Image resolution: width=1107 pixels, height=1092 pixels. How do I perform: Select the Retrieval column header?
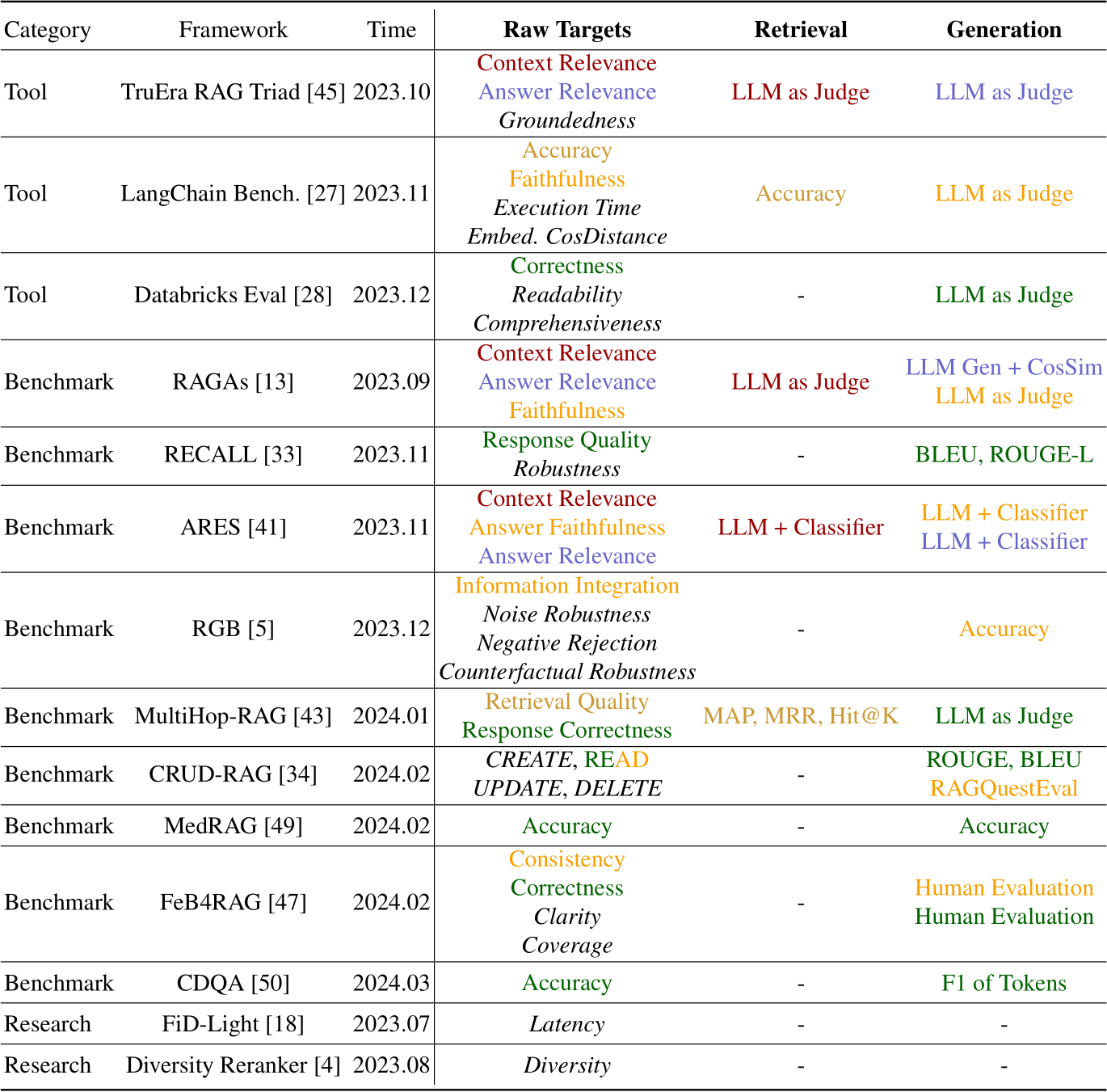pos(800,30)
